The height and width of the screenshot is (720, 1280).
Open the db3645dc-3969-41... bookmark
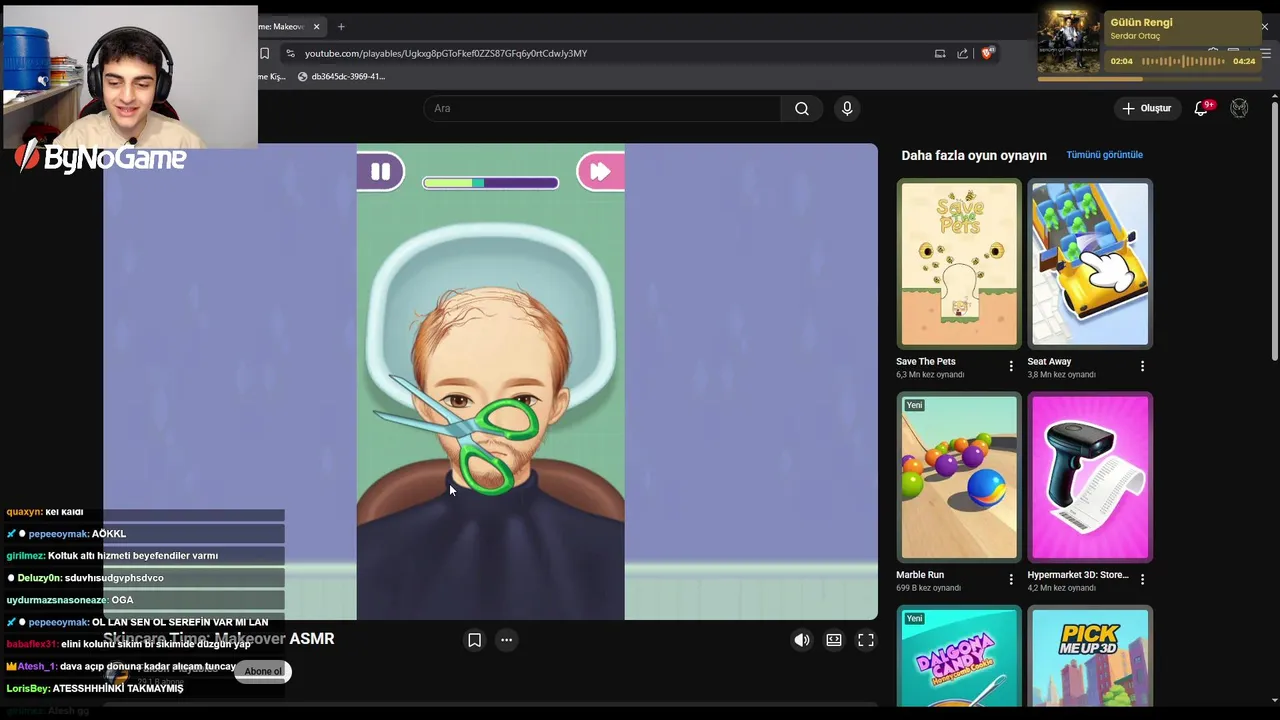[x=341, y=76]
